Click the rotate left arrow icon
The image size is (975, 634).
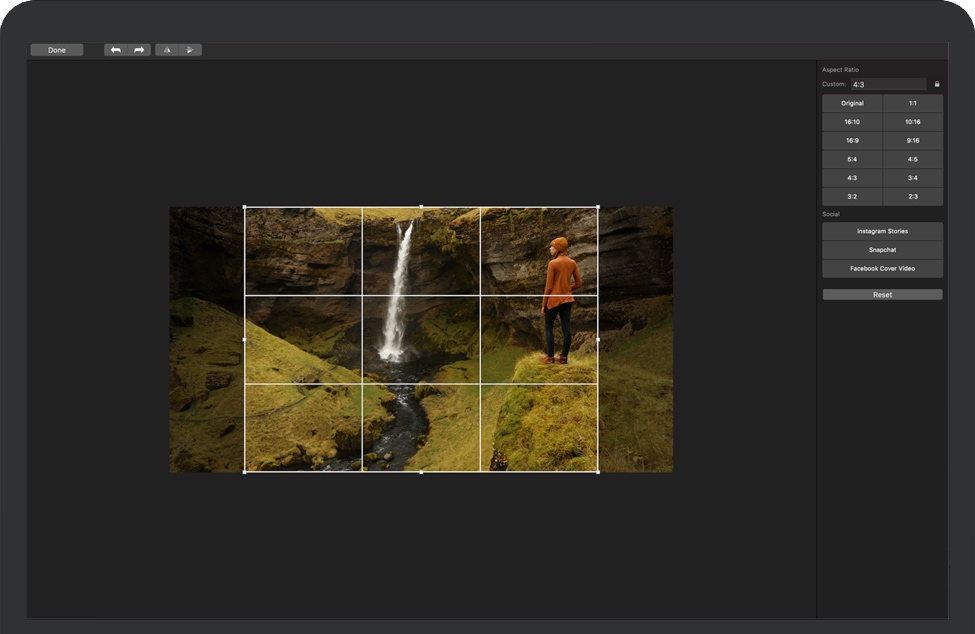[x=116, y=50]
